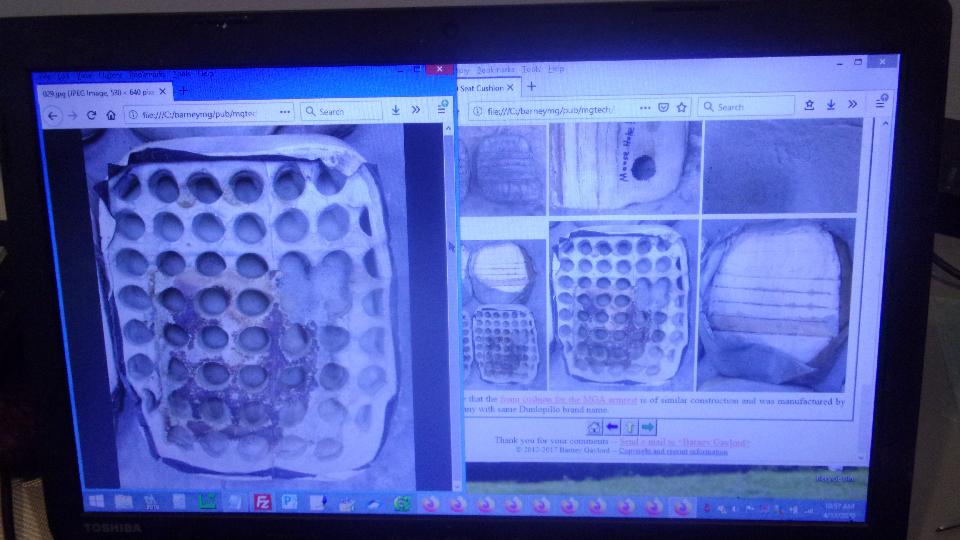Save page to Pocket in right browser
This screenshot has width=960, height=540.
[x=663, y=107]
